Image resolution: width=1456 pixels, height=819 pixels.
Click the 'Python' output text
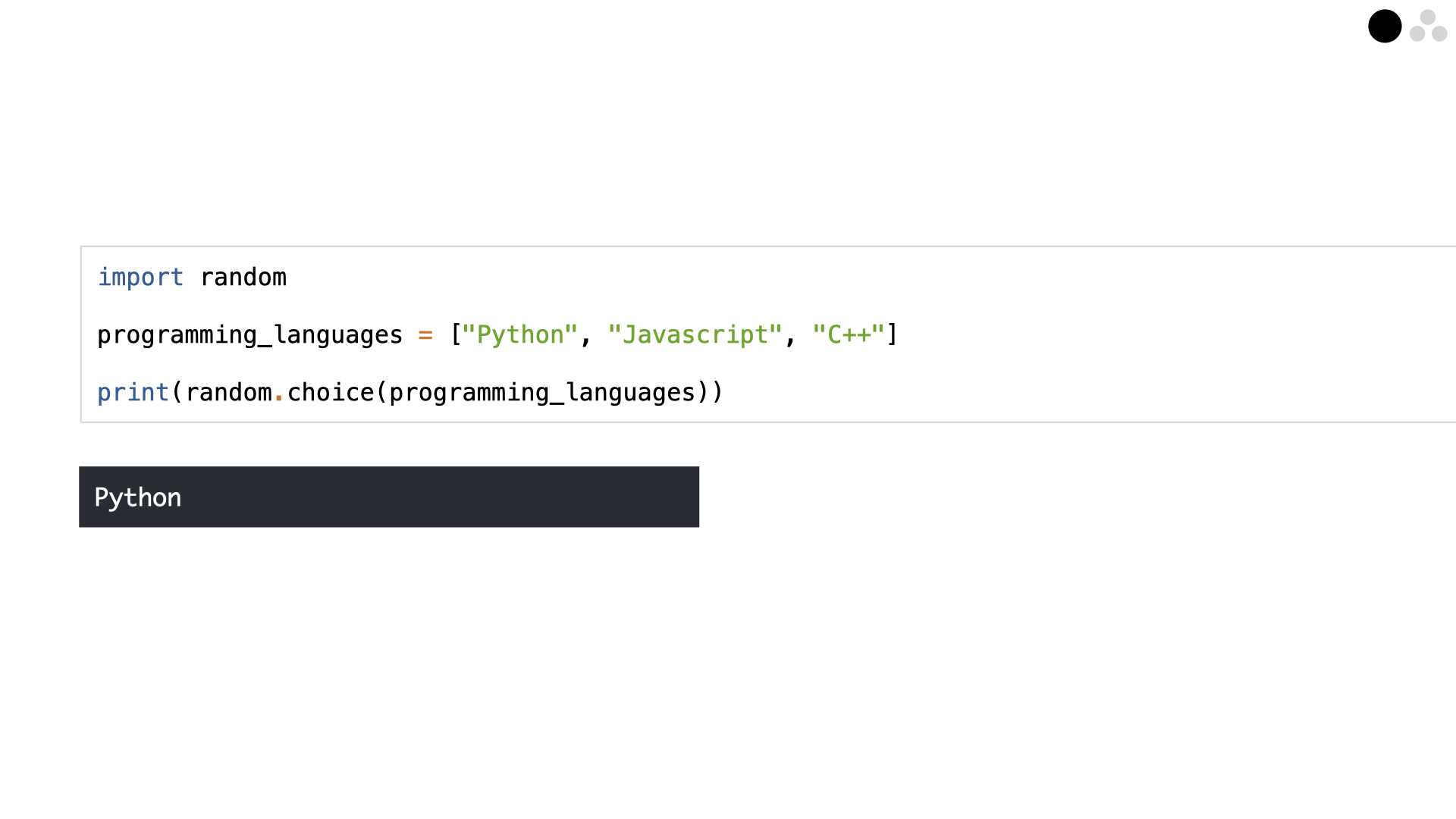pyautogui.click(x=138, y=497)
